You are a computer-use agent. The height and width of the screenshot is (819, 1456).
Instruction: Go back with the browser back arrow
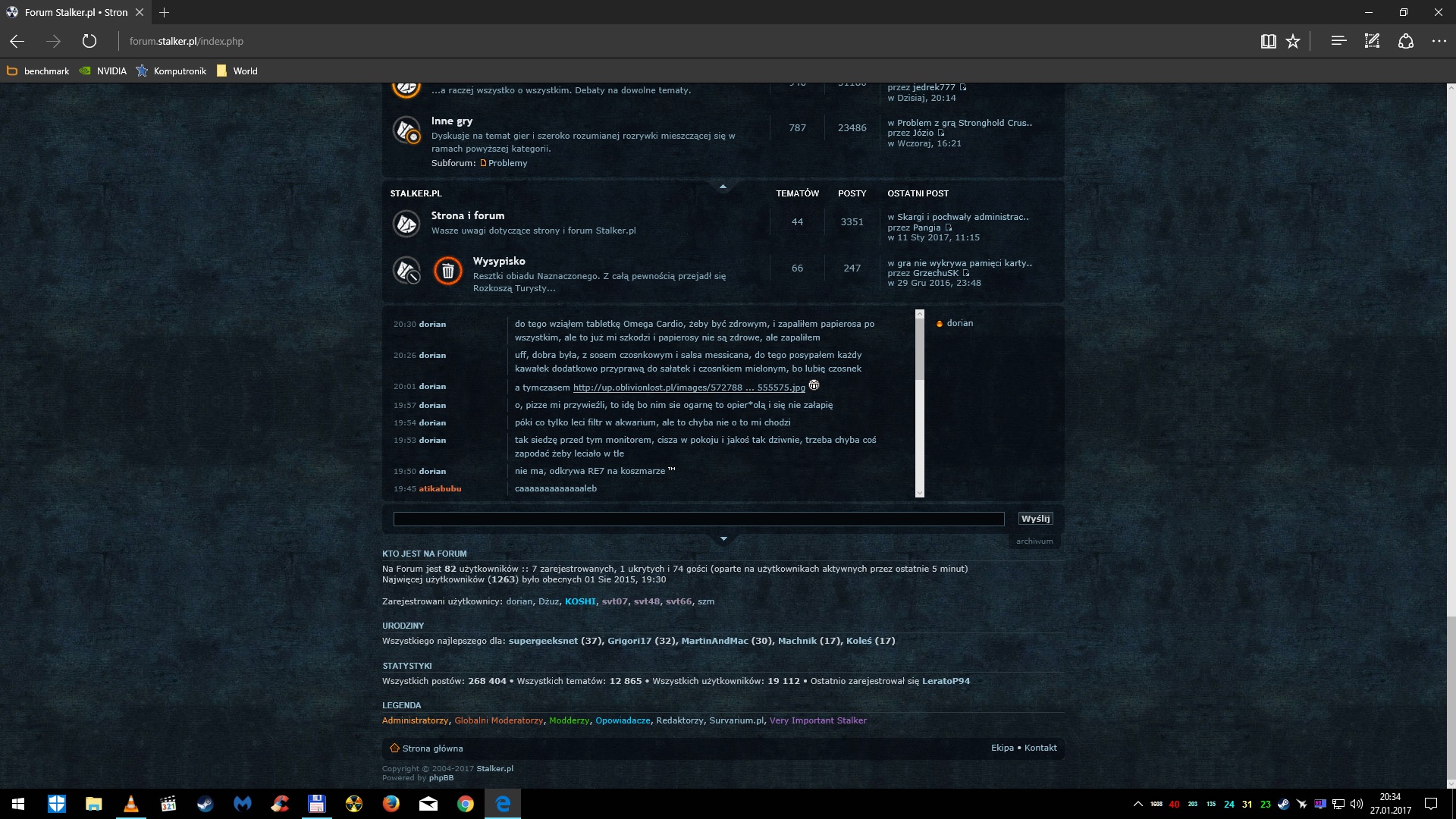tap(17, 41)
